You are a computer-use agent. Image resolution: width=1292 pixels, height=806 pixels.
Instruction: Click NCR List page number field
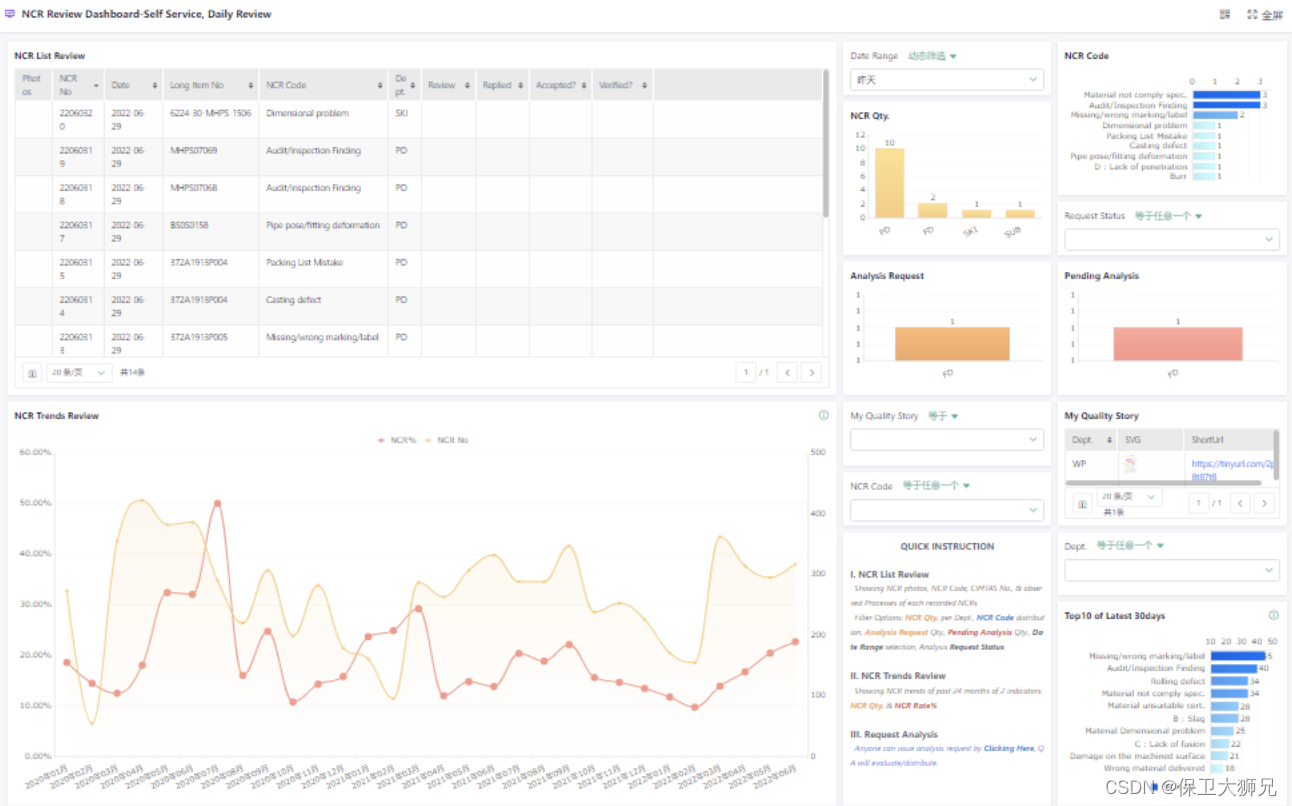coord(745,372)
